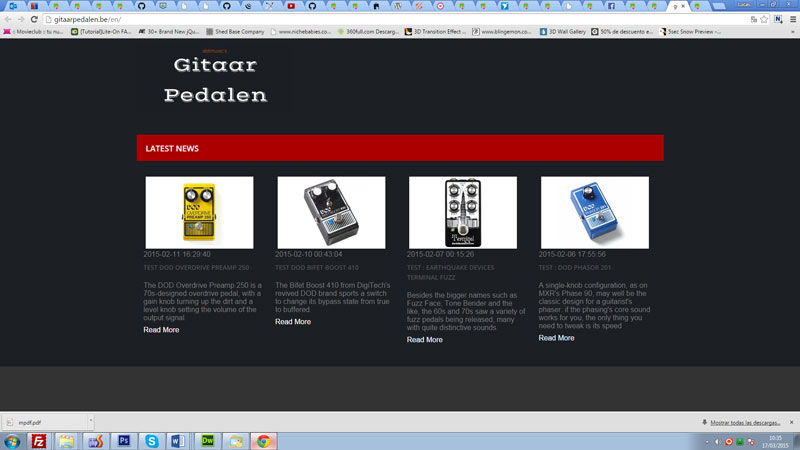This screenshot has height=450, width=800.
Task: Go back with the browser back arrow
Action: tap(8, 19)
